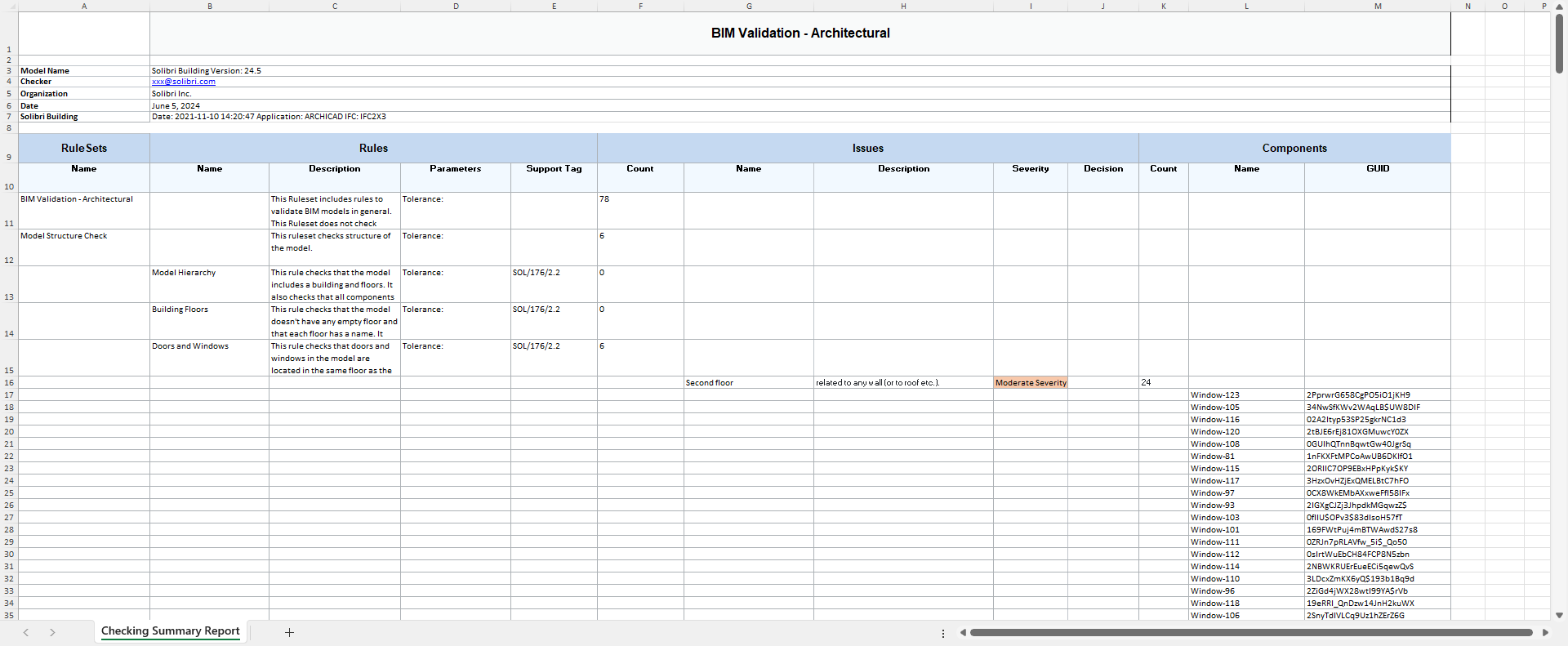Click the next sheet navigation arrow

(x=52, y=632)
